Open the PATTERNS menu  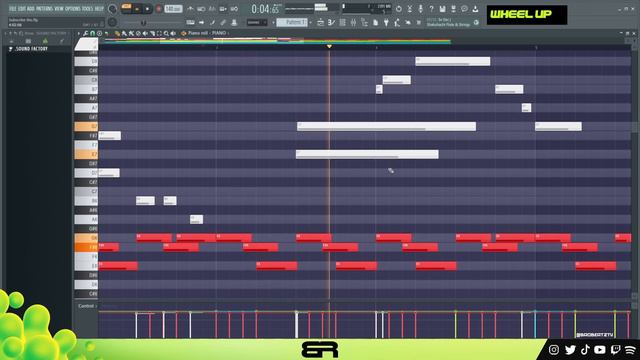point(44,8)
